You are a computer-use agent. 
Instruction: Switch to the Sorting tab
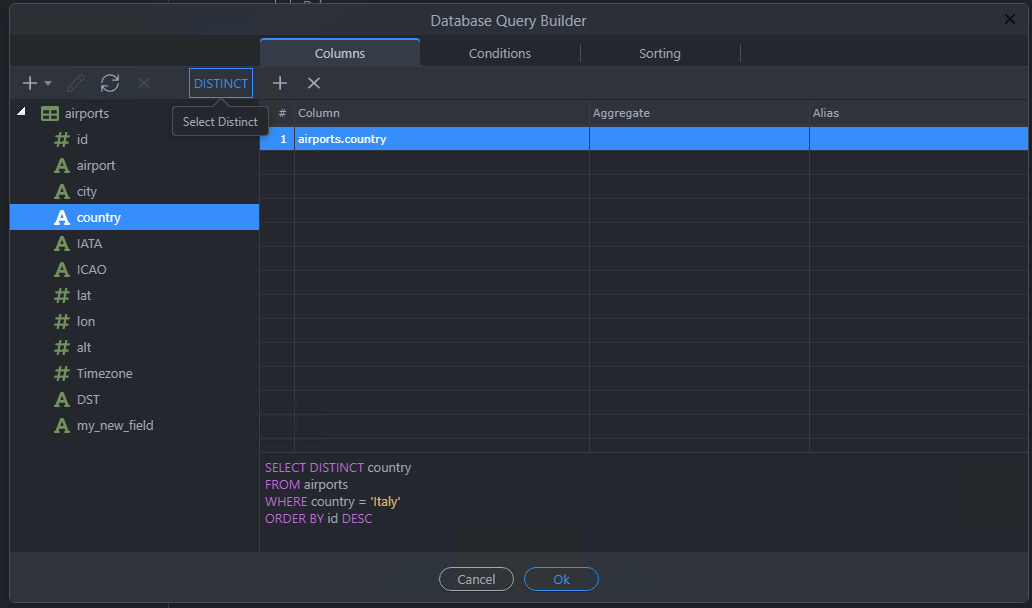(x=660, y=53)
